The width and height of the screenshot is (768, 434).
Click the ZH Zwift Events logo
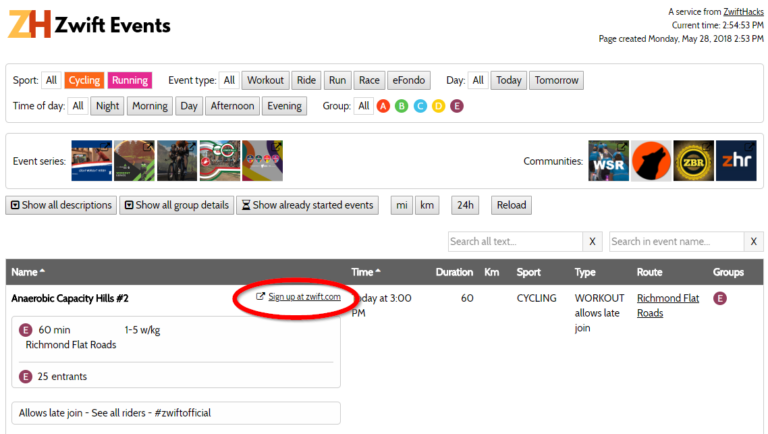pyautogui.click(x=89, y=24)
